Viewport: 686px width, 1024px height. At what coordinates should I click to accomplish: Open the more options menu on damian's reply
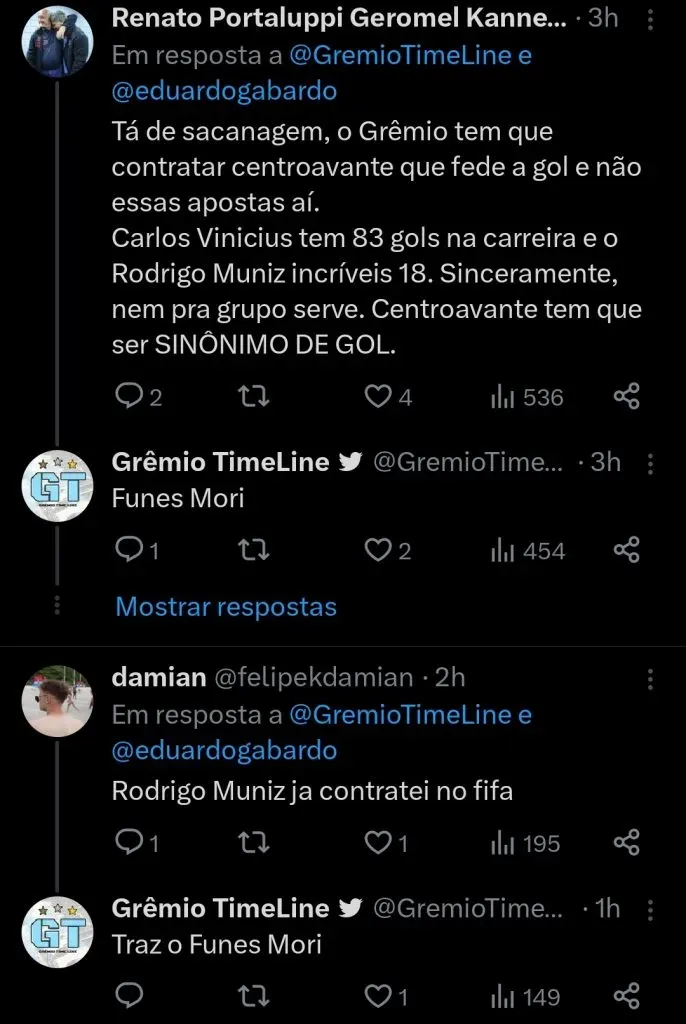(x=652, y=680)
